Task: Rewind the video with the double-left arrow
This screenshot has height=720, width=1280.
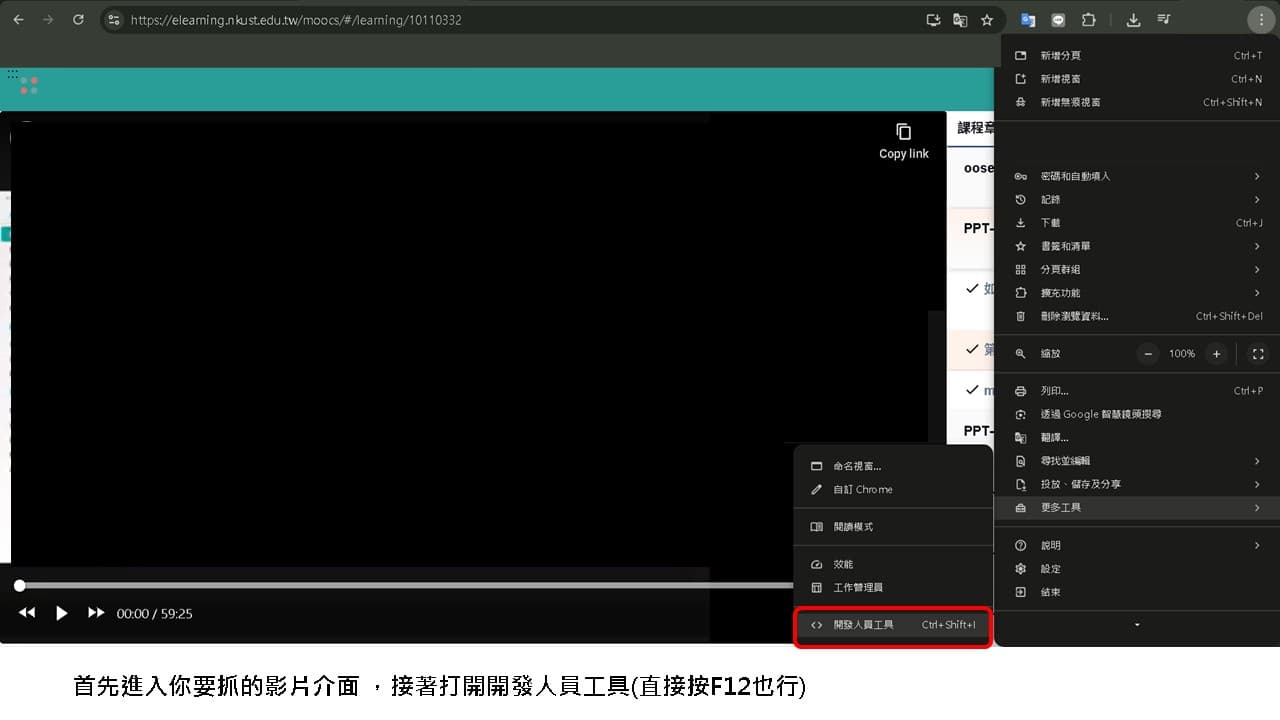Action: (x=27, y=613)
